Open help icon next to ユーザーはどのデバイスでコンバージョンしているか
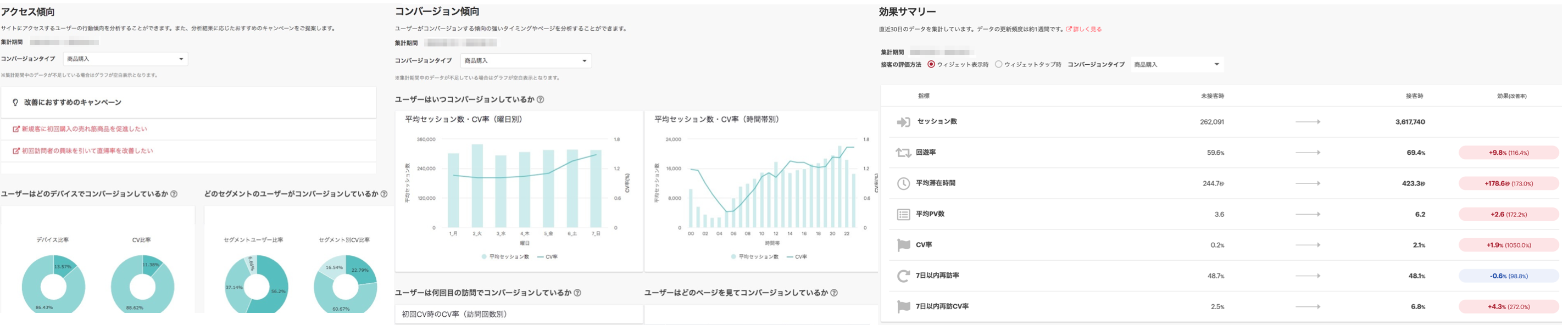 pos(174,194)
